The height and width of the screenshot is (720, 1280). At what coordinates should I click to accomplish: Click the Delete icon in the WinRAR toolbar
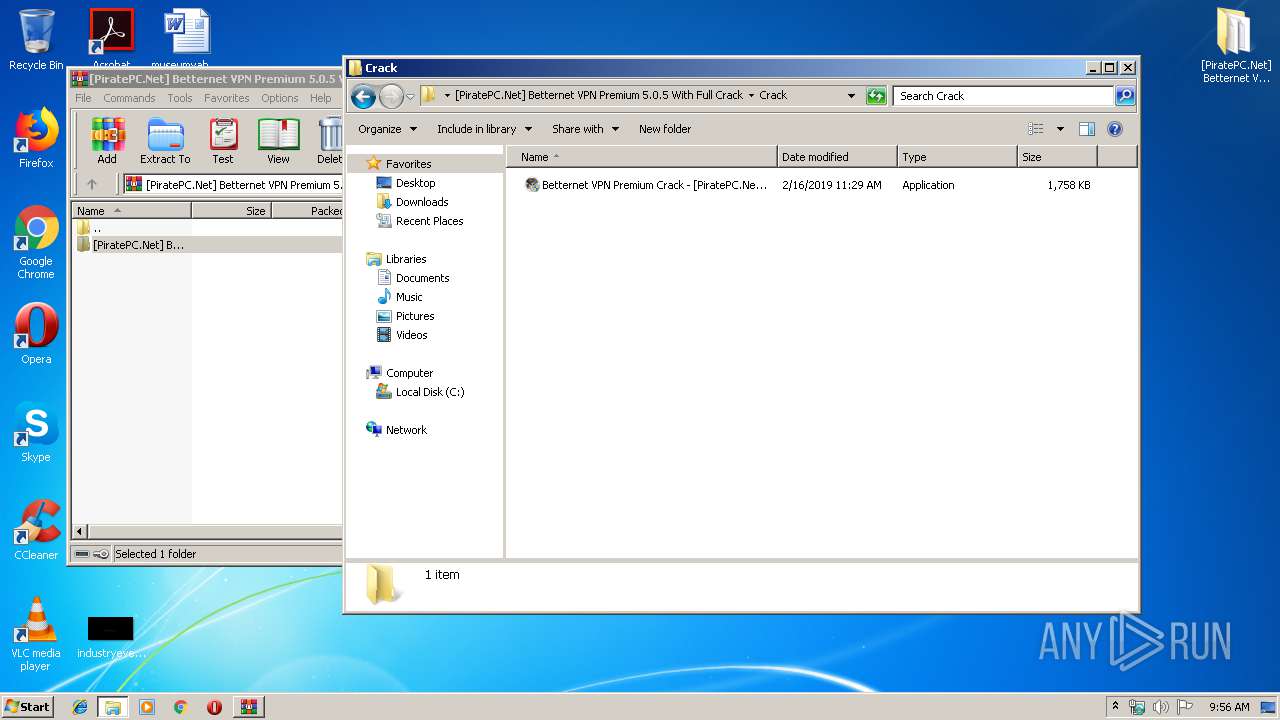(328, 141)
